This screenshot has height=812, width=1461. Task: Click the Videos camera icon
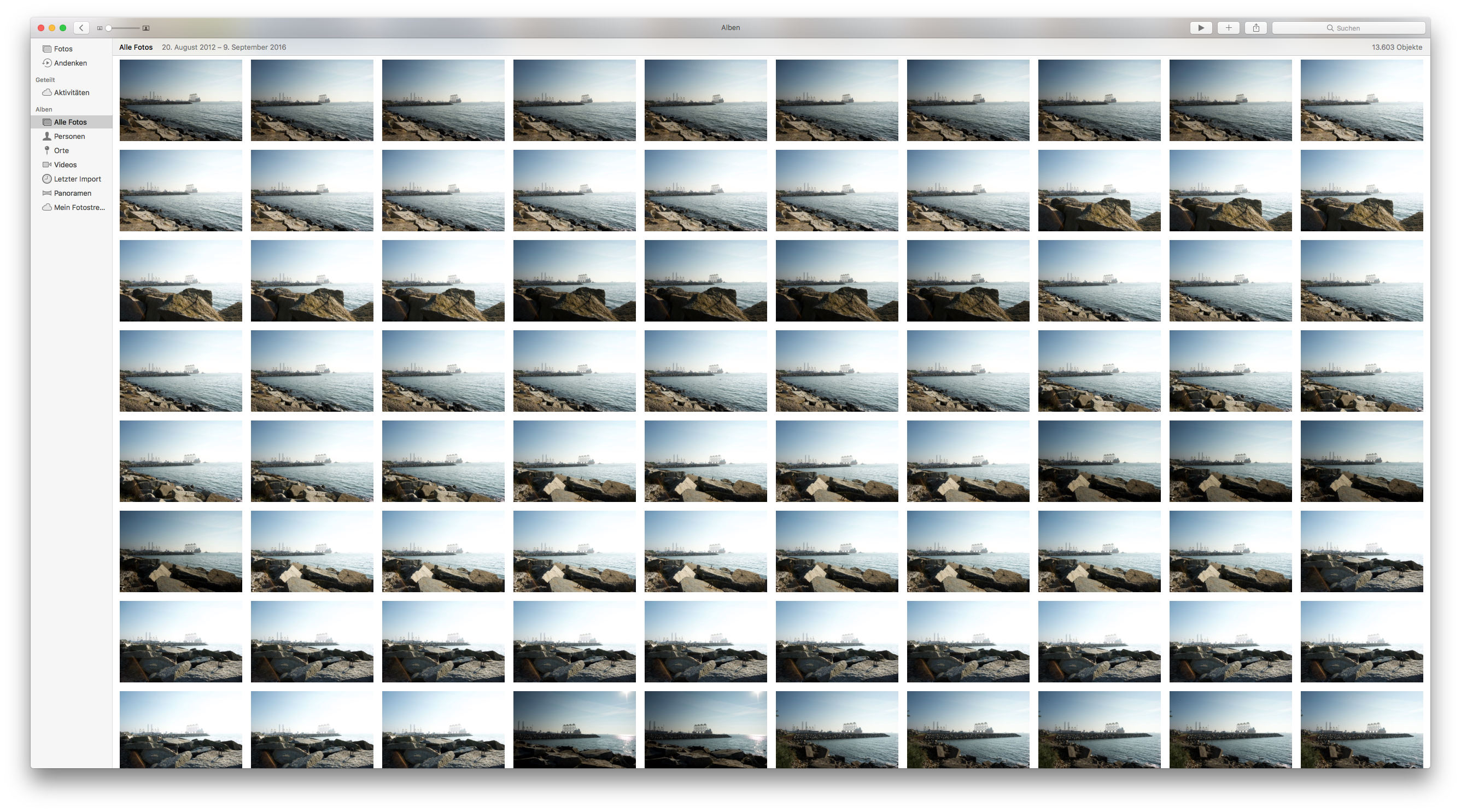47,165
